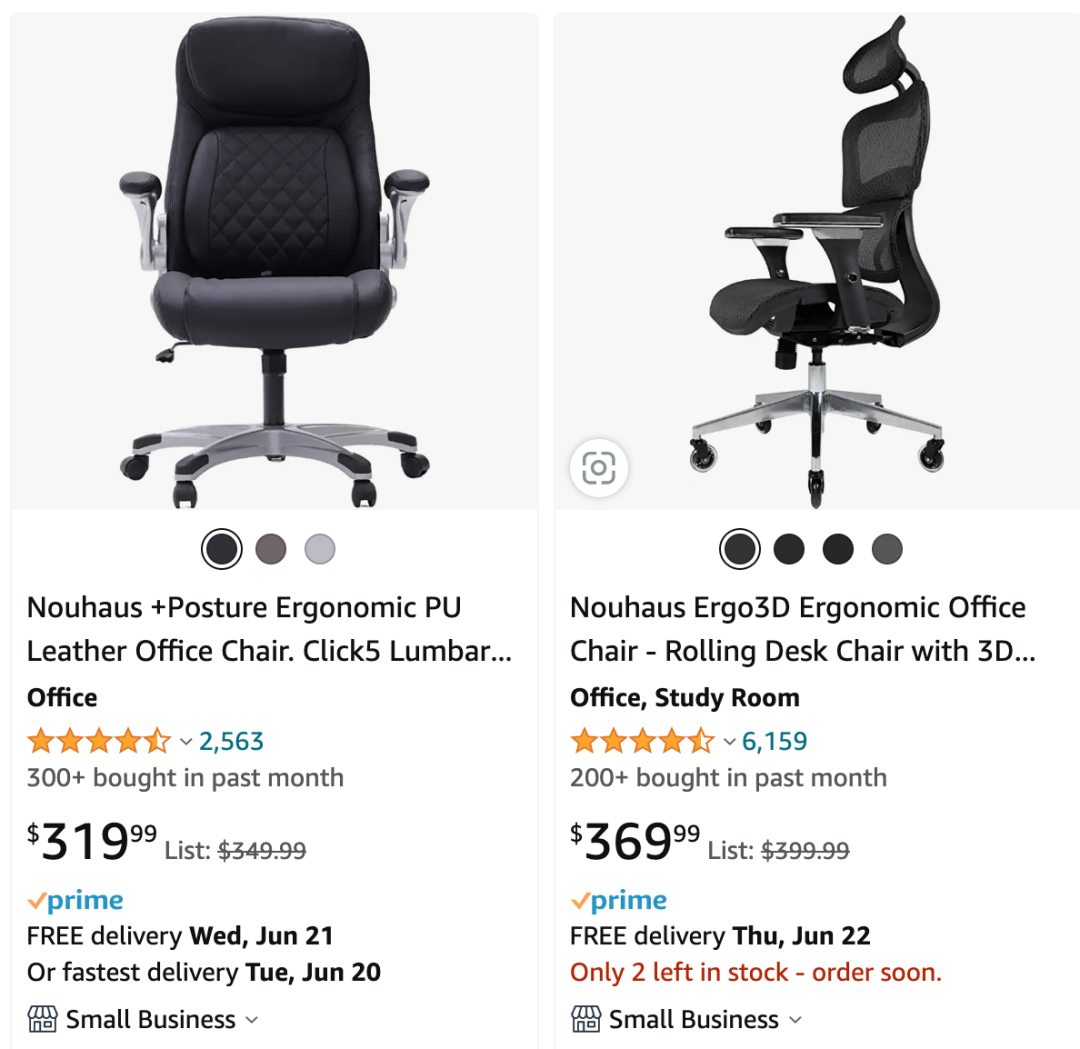Click the Prime logo under the $319.99 price
This screenshot has width=1080, height=1049.
click(75, 900)
